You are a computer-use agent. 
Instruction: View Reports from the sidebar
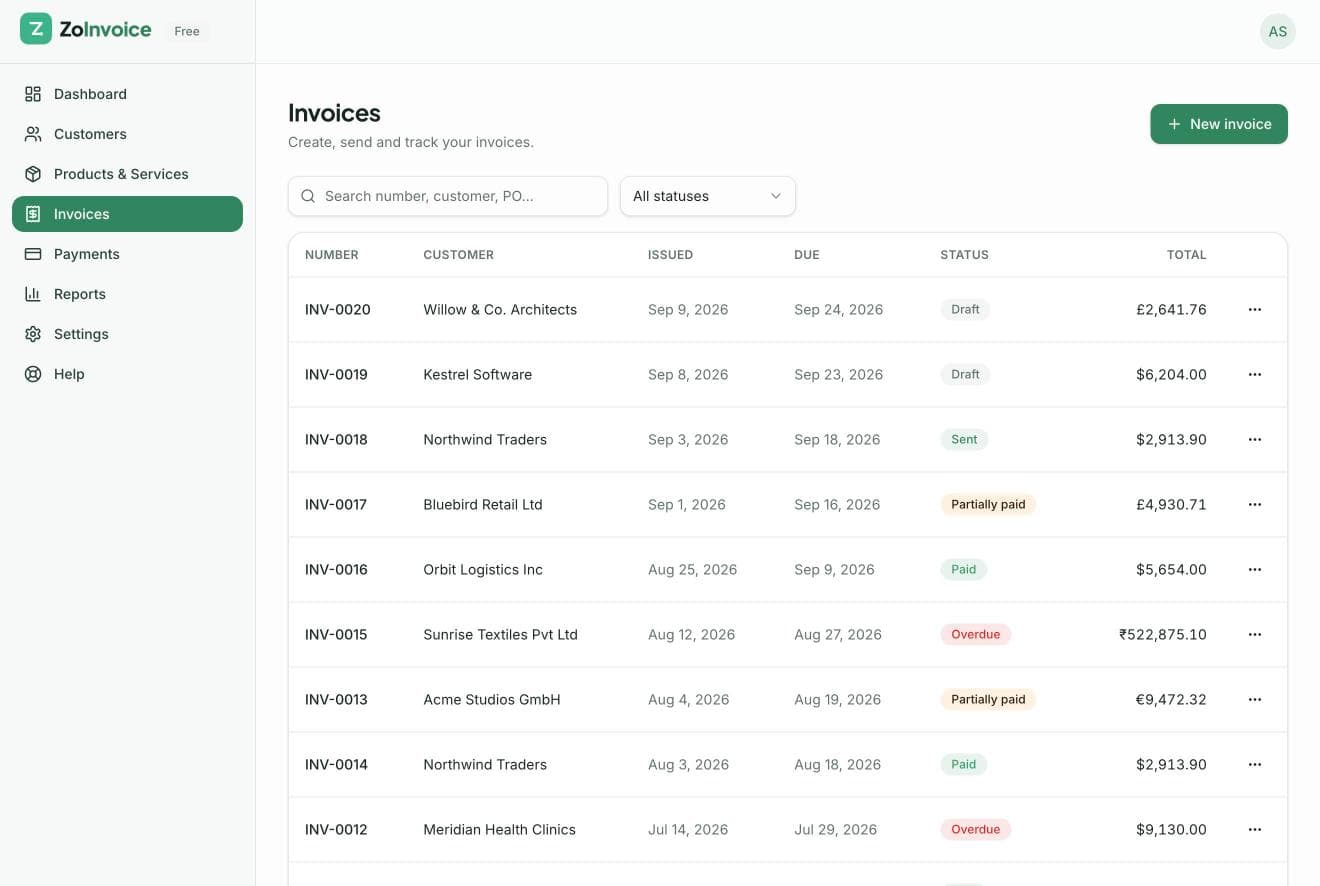[x=127, y=294]
